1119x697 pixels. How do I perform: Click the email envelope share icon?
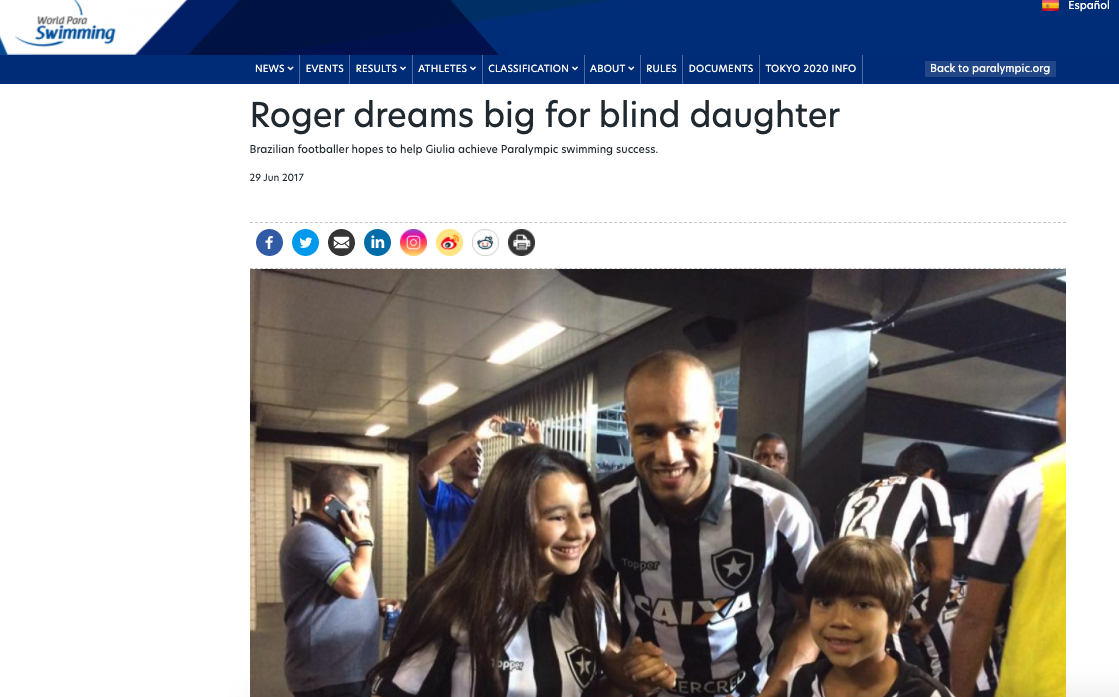pos(341,243)
